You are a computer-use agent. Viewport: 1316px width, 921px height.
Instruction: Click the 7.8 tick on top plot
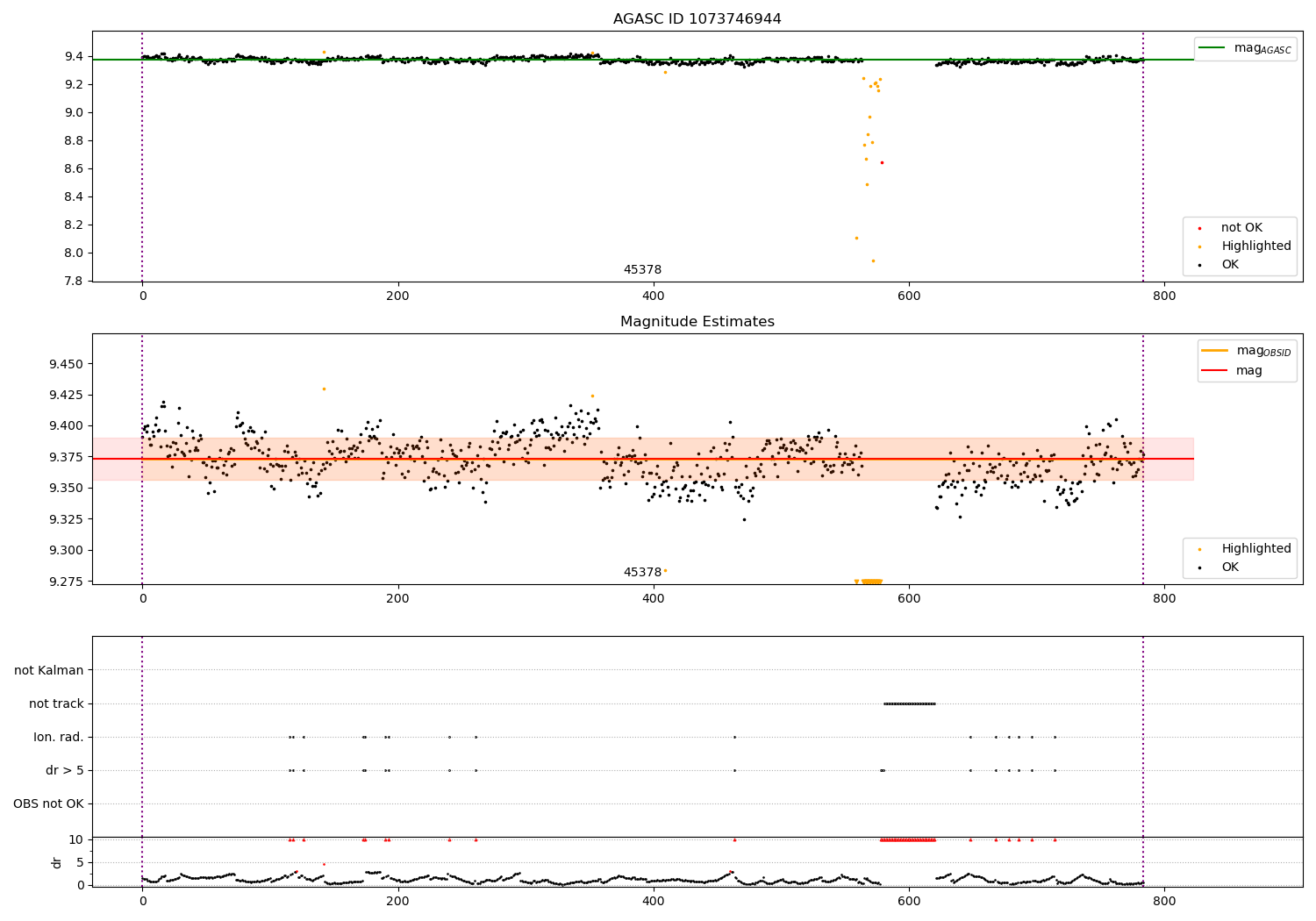(74, 282)
